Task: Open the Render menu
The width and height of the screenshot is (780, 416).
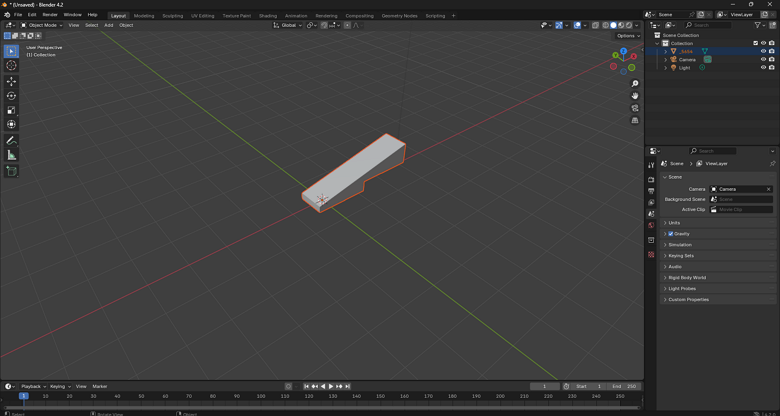Action: click(50, 15)
